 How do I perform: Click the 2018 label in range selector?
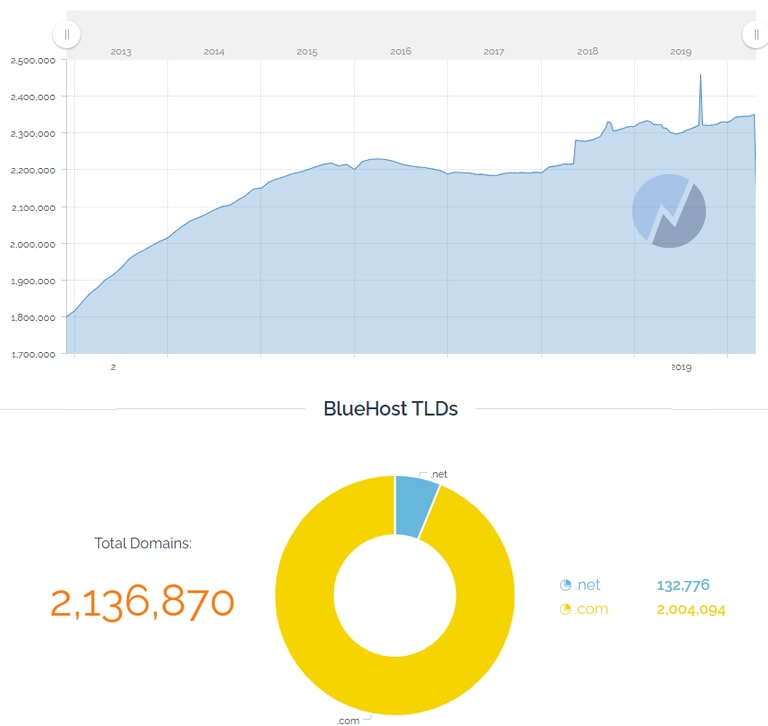588,51
